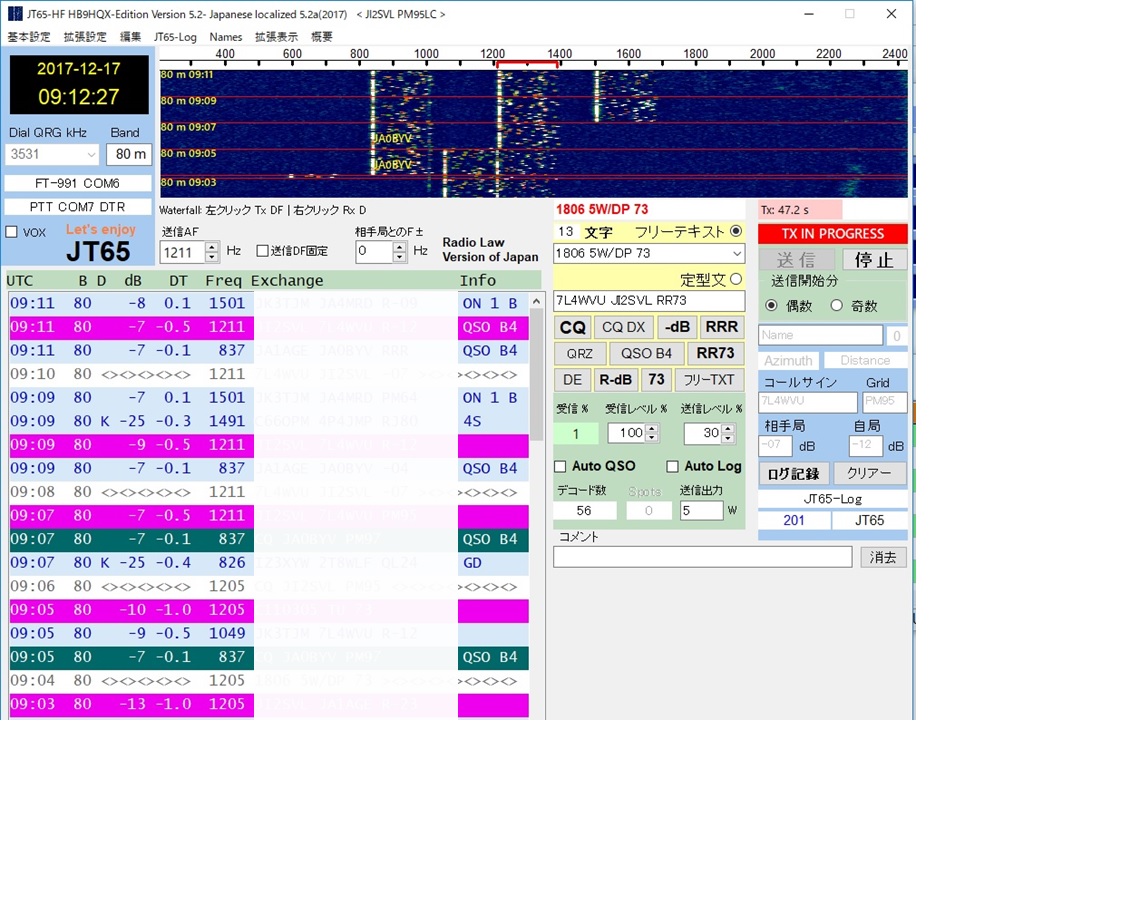Open the free text 1806 5W/DP 73 dropdown
The image size is (1147, 900).
coord(737,253)
